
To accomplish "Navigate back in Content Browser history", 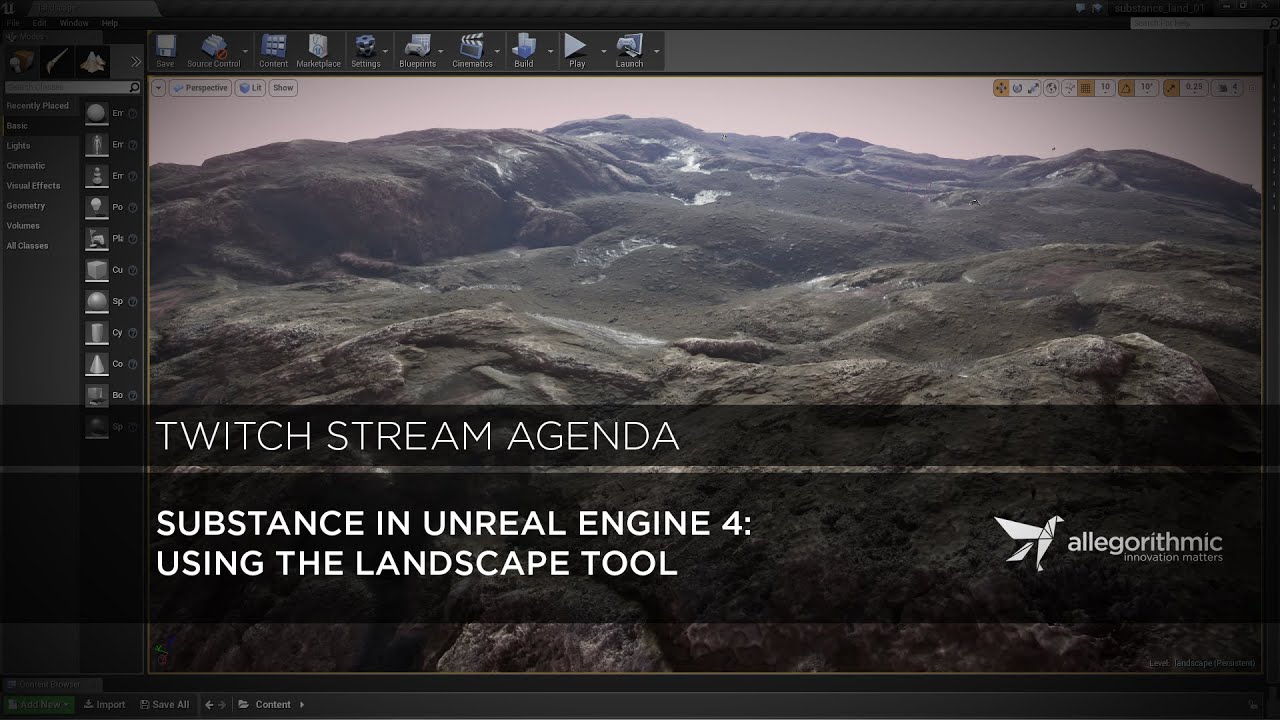I will tap(209, 705).
